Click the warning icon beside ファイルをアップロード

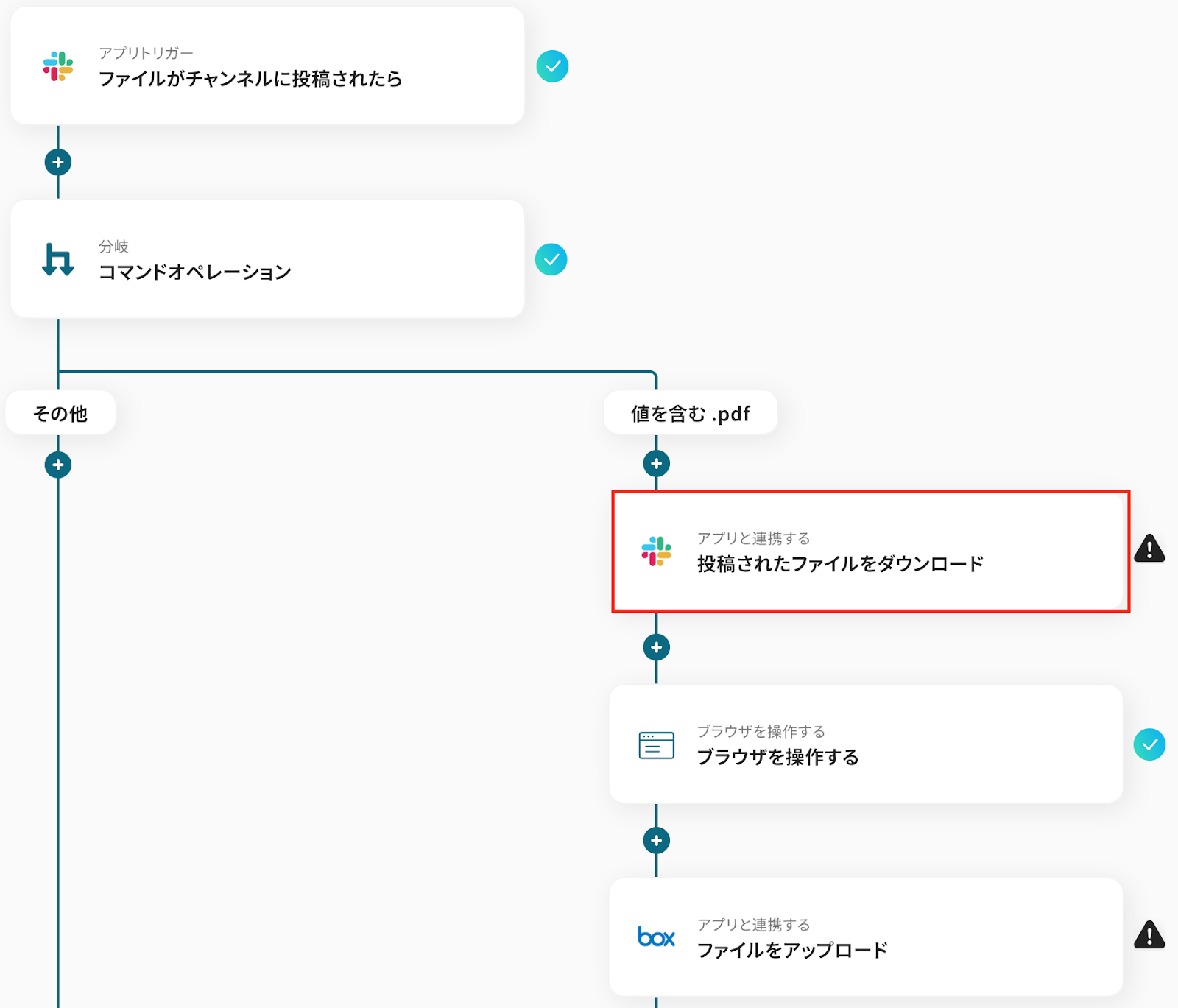point(1149,935)
